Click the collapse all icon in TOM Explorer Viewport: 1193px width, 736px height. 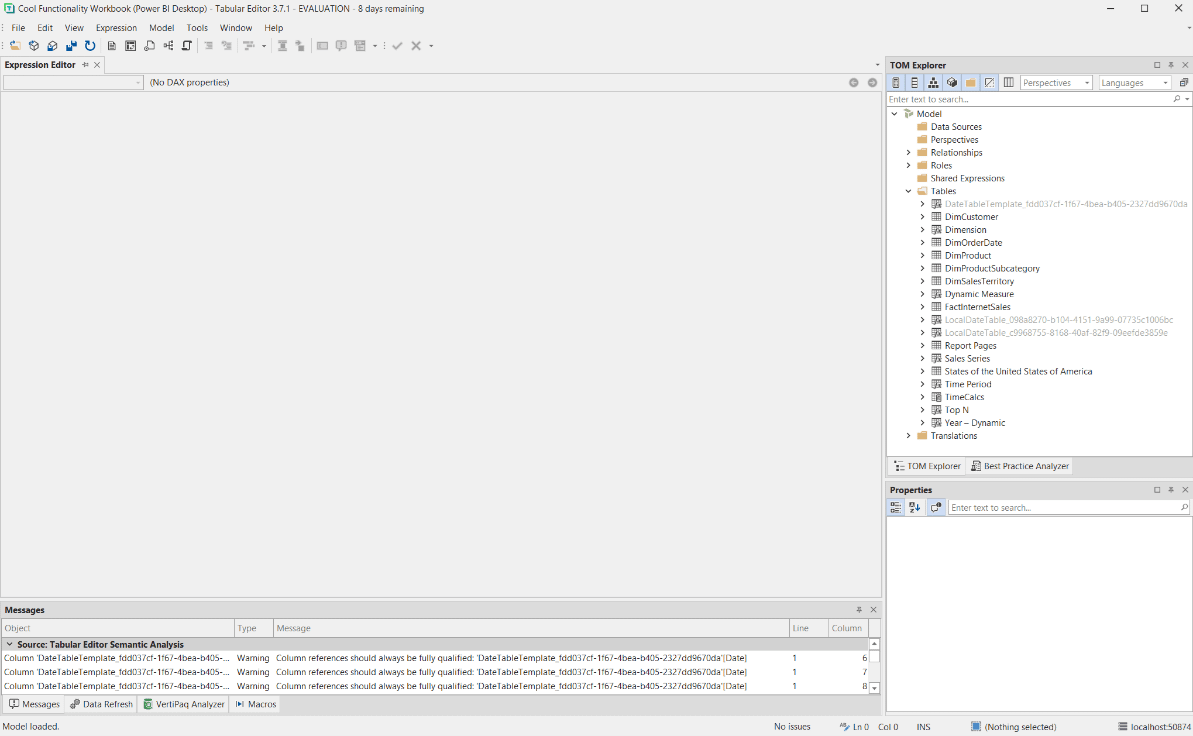click(1184, 83)
